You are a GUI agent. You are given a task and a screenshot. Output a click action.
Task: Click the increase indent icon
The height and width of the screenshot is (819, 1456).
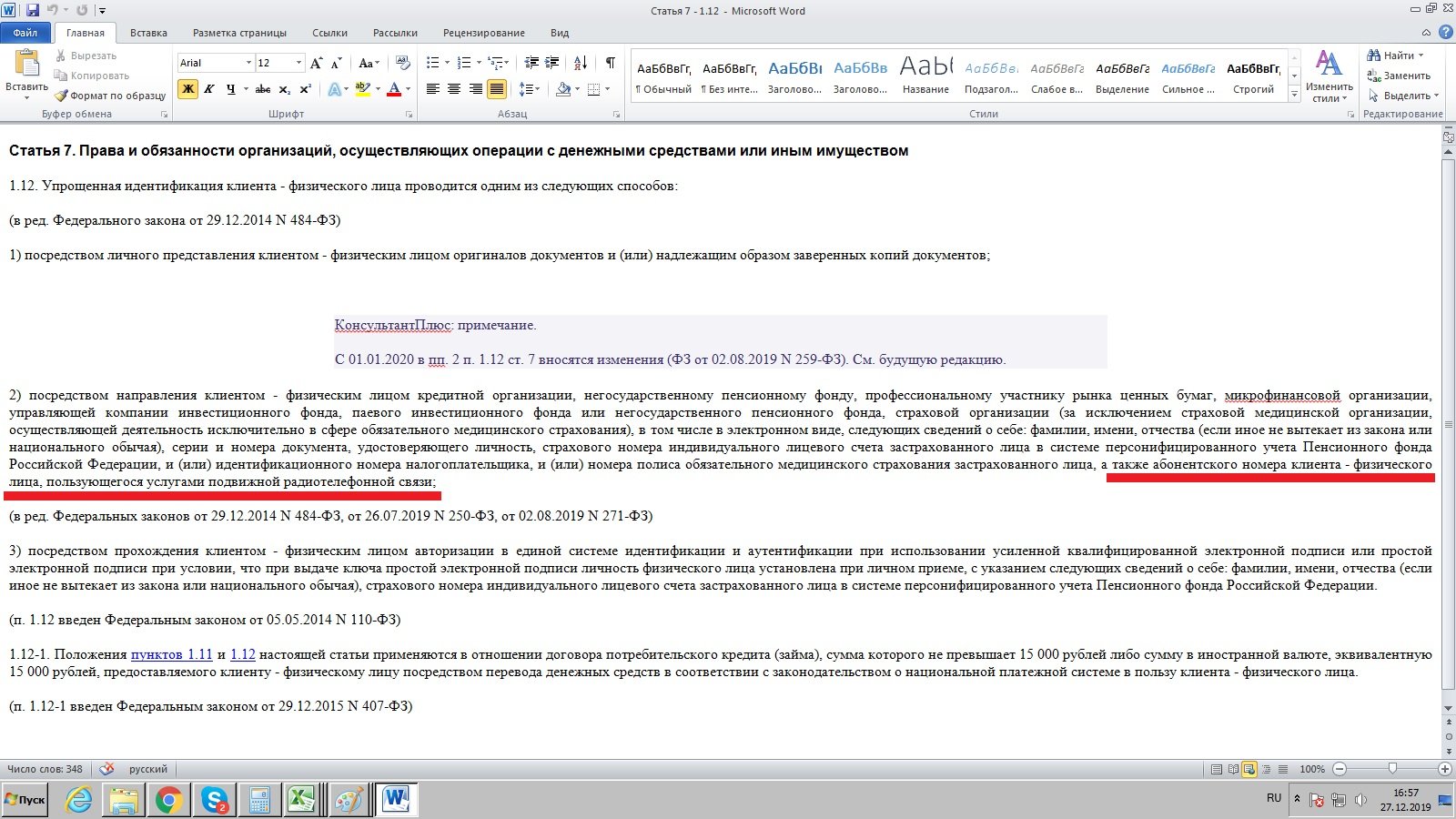point(551,63)
